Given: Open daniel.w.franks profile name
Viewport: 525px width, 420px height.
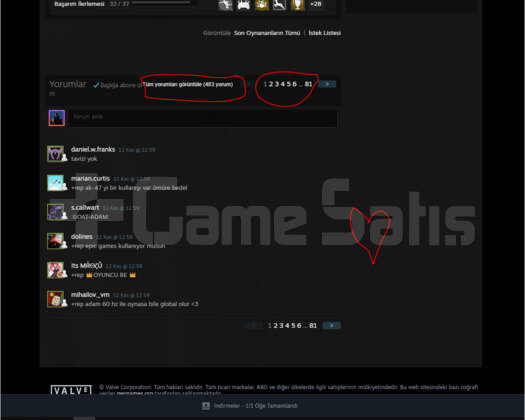Looking at the screenshot, I should coord(93,149).
